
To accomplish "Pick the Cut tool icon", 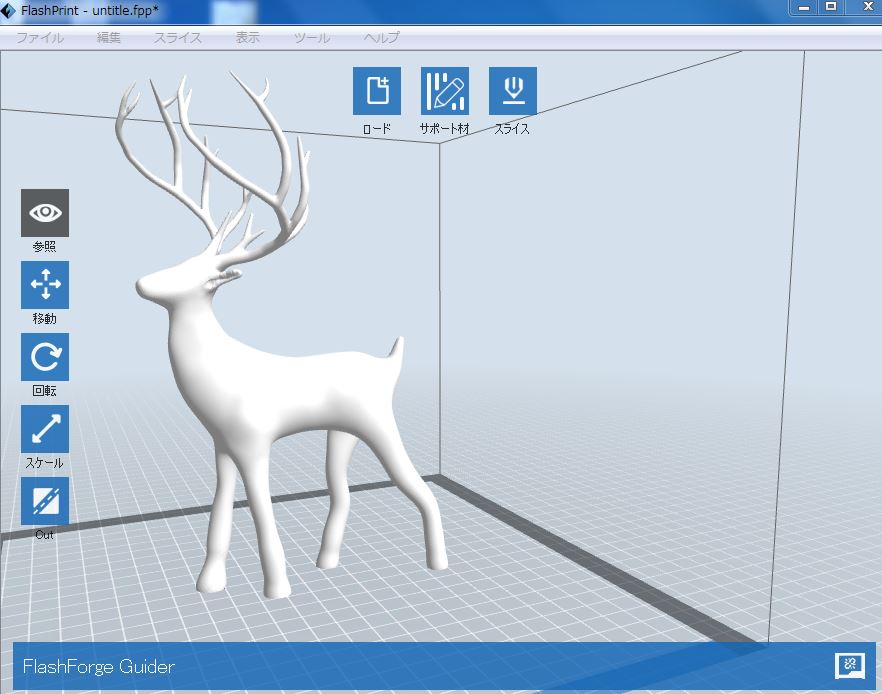I will [45, 501].
